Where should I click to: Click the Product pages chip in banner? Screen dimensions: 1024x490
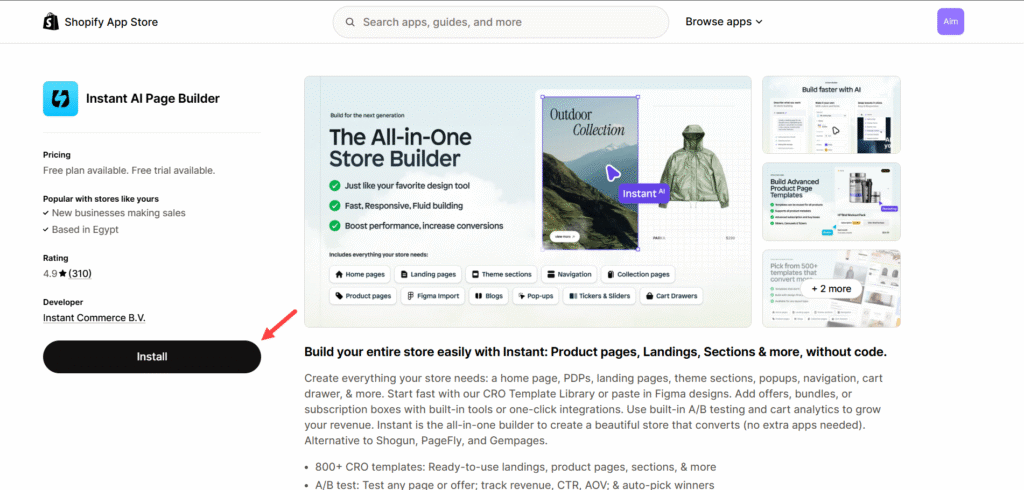363,296
